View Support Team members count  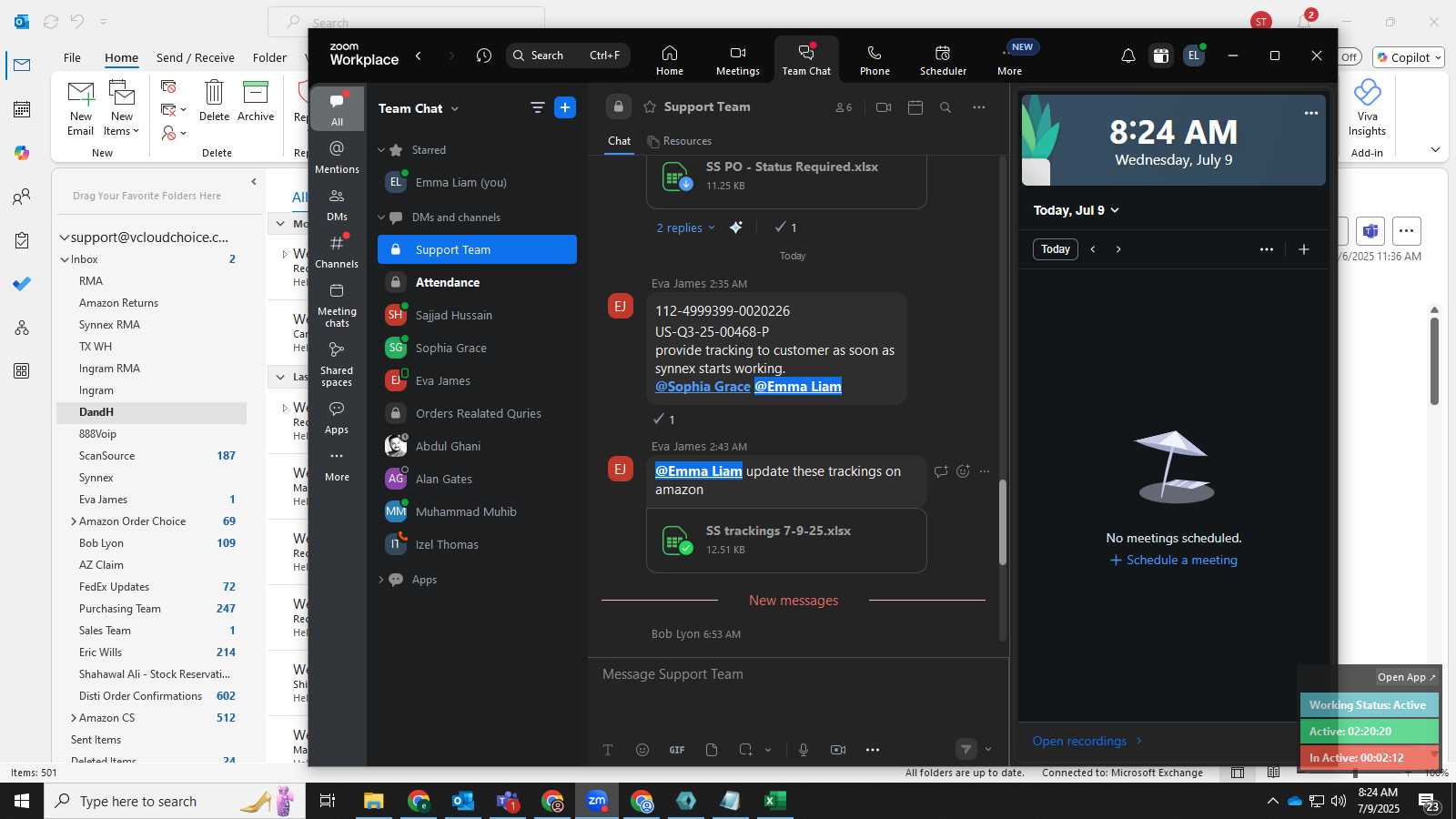tap(844, 107)
